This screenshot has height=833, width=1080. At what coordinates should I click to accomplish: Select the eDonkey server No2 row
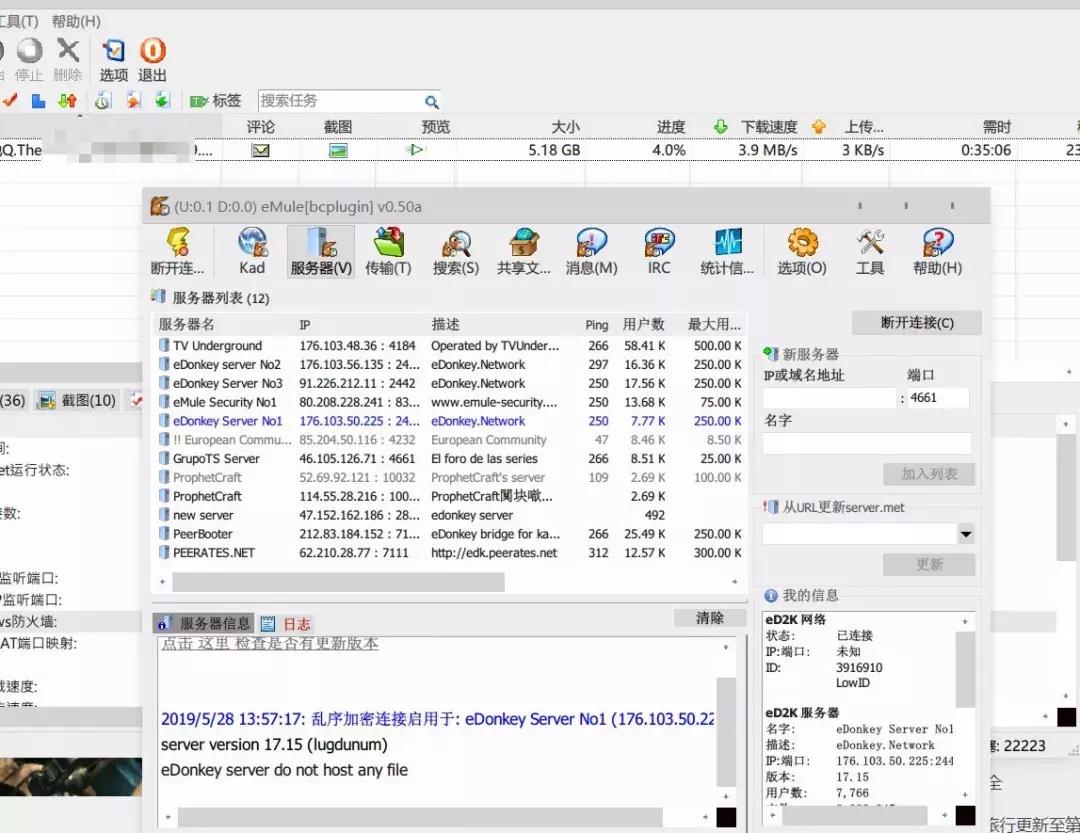[450, 364]
